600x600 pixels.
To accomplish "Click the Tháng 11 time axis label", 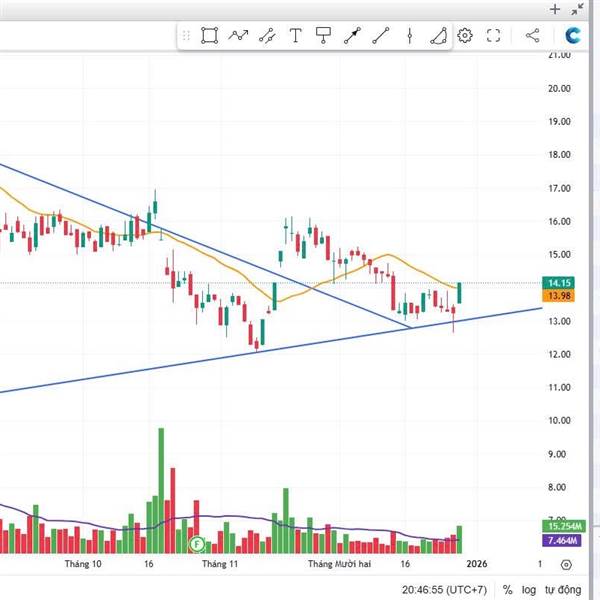I will (x=220, y=564).
